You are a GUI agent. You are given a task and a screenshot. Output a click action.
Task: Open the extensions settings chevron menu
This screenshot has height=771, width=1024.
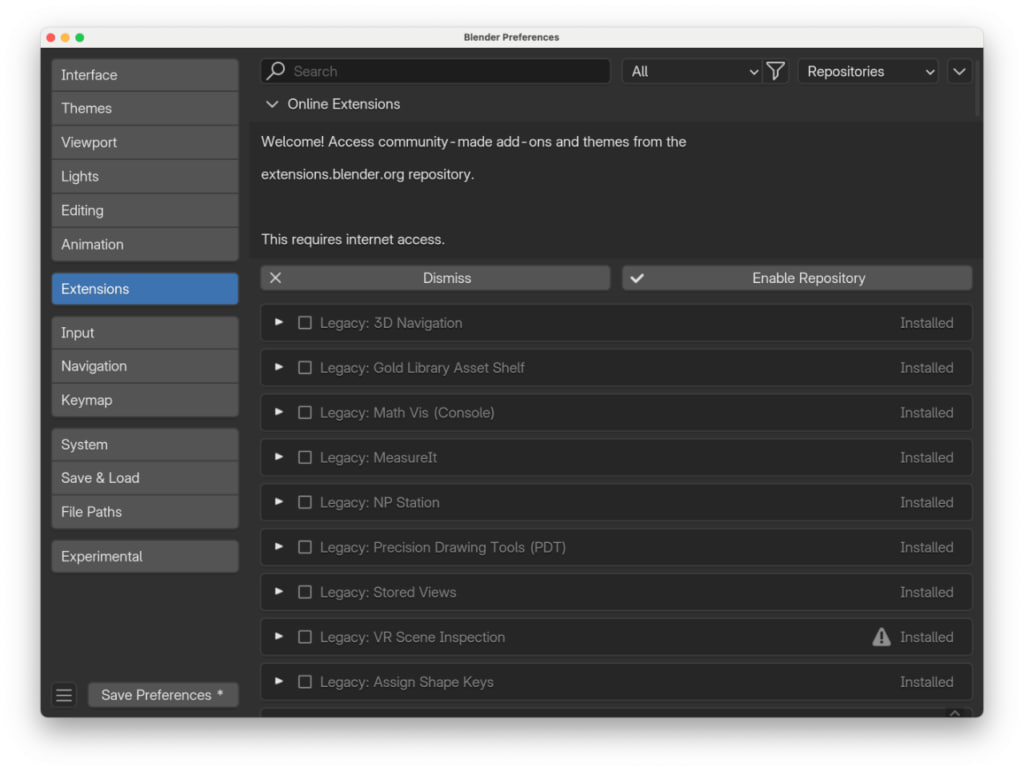point(959,71)
